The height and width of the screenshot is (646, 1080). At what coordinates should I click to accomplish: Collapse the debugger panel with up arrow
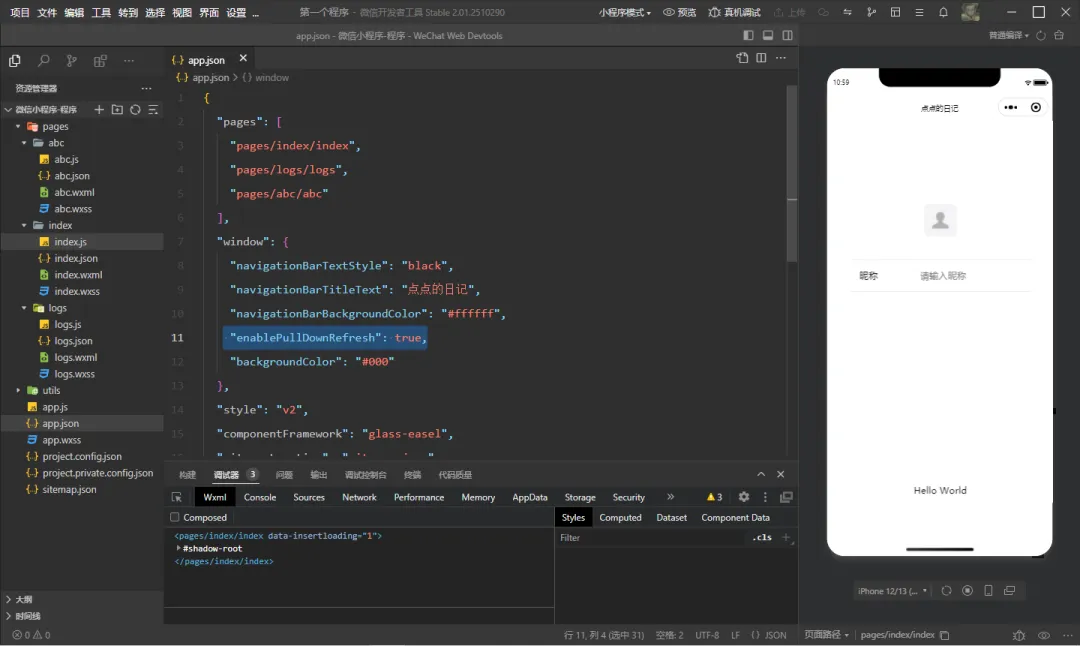761,474
